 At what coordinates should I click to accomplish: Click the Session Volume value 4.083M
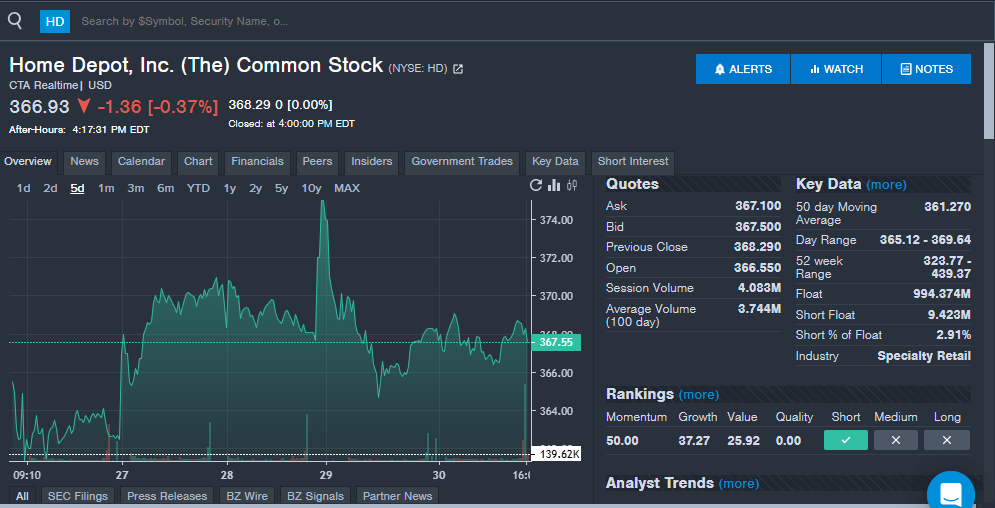tap(759, 288)
